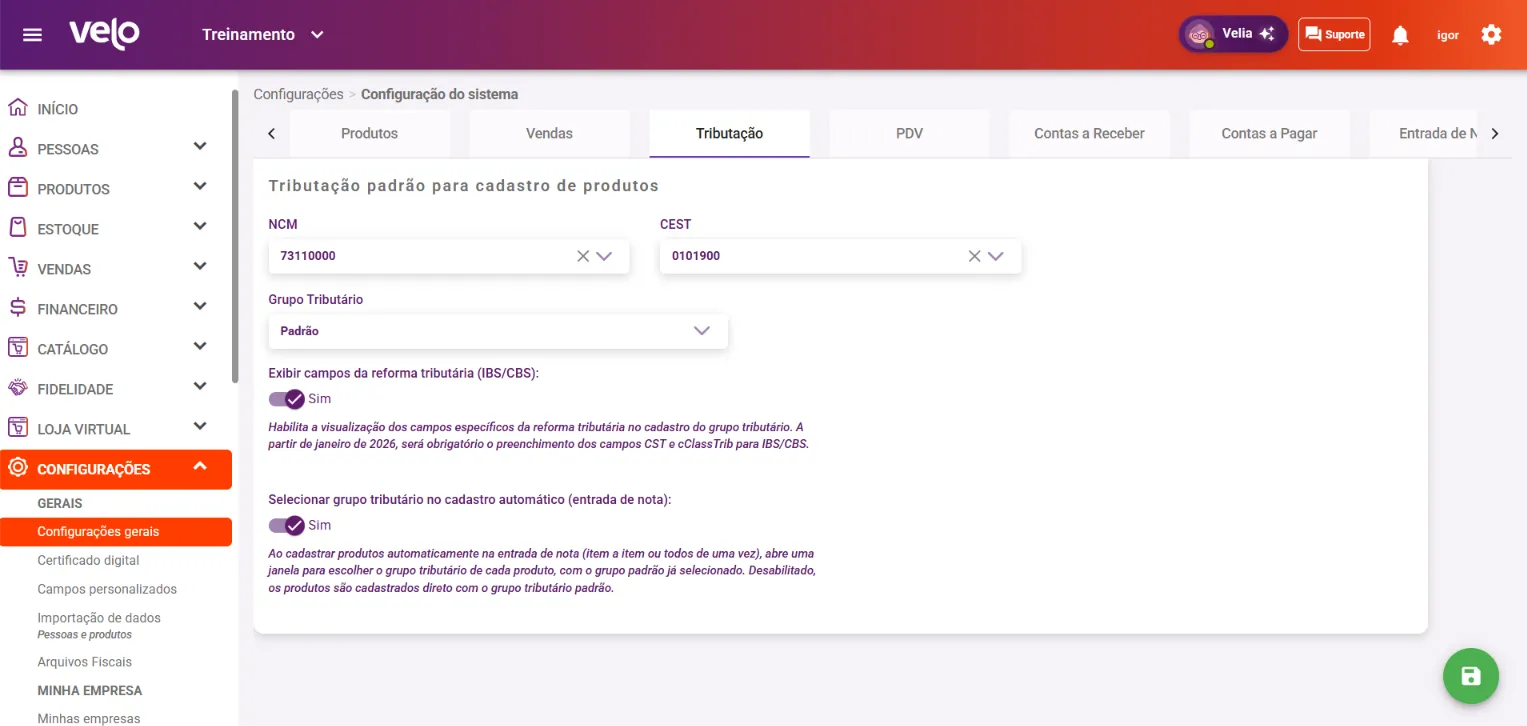Screen dimensions: 1527x726
Task: Click the igor user name
Action: tap(1447, 35)
